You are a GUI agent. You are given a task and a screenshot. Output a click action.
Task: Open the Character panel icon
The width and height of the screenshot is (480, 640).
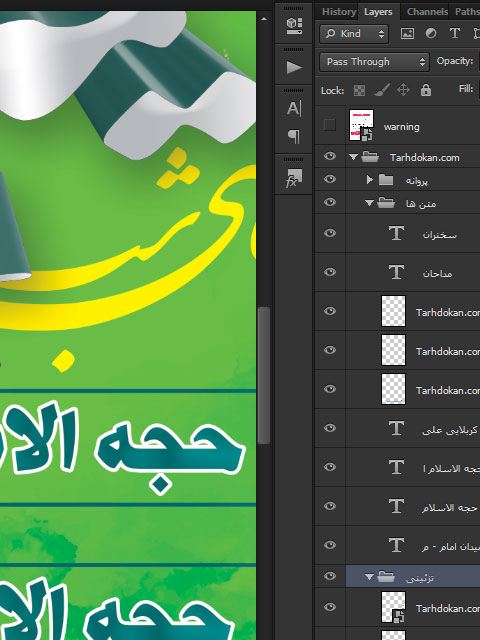(294, 108)
